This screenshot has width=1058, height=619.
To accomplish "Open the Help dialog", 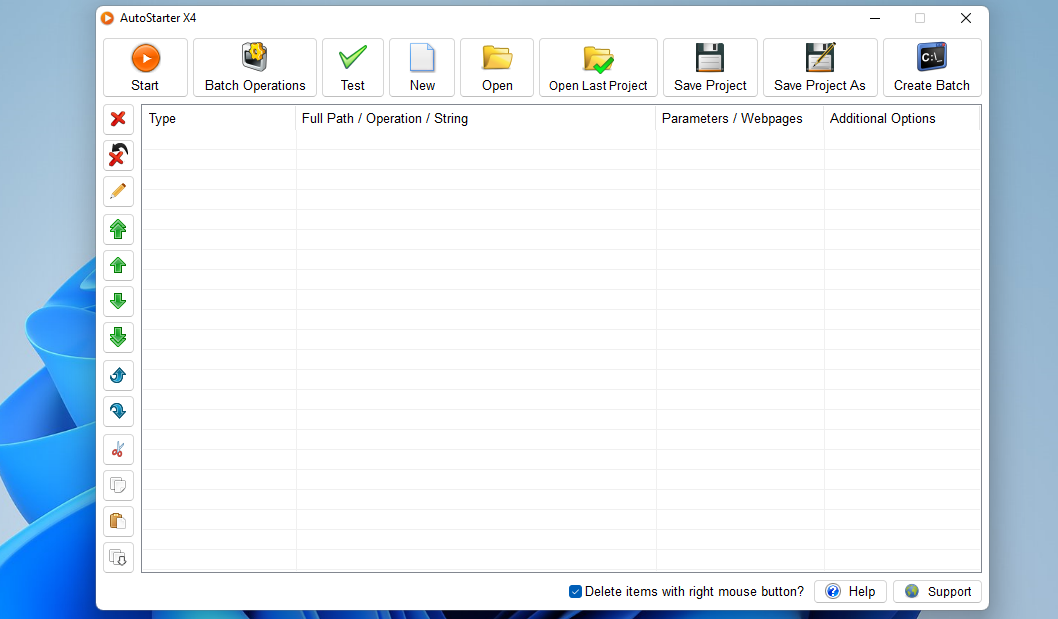I will [850, 591].
